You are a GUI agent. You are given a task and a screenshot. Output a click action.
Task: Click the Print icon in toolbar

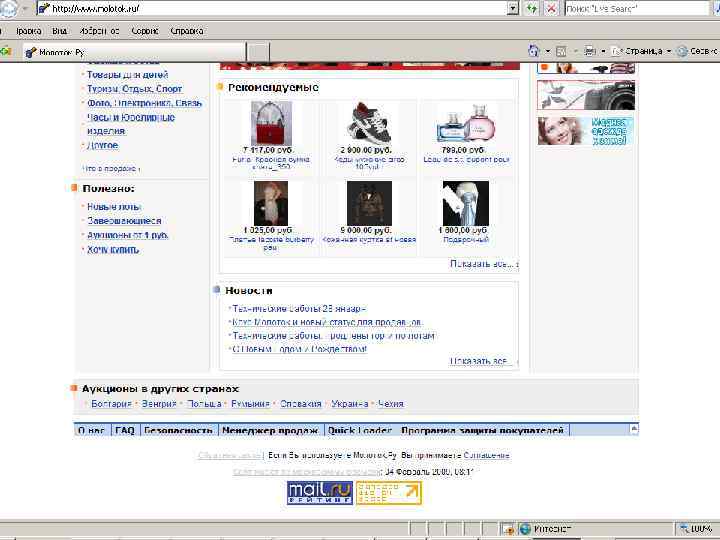(x=590, y=51)
